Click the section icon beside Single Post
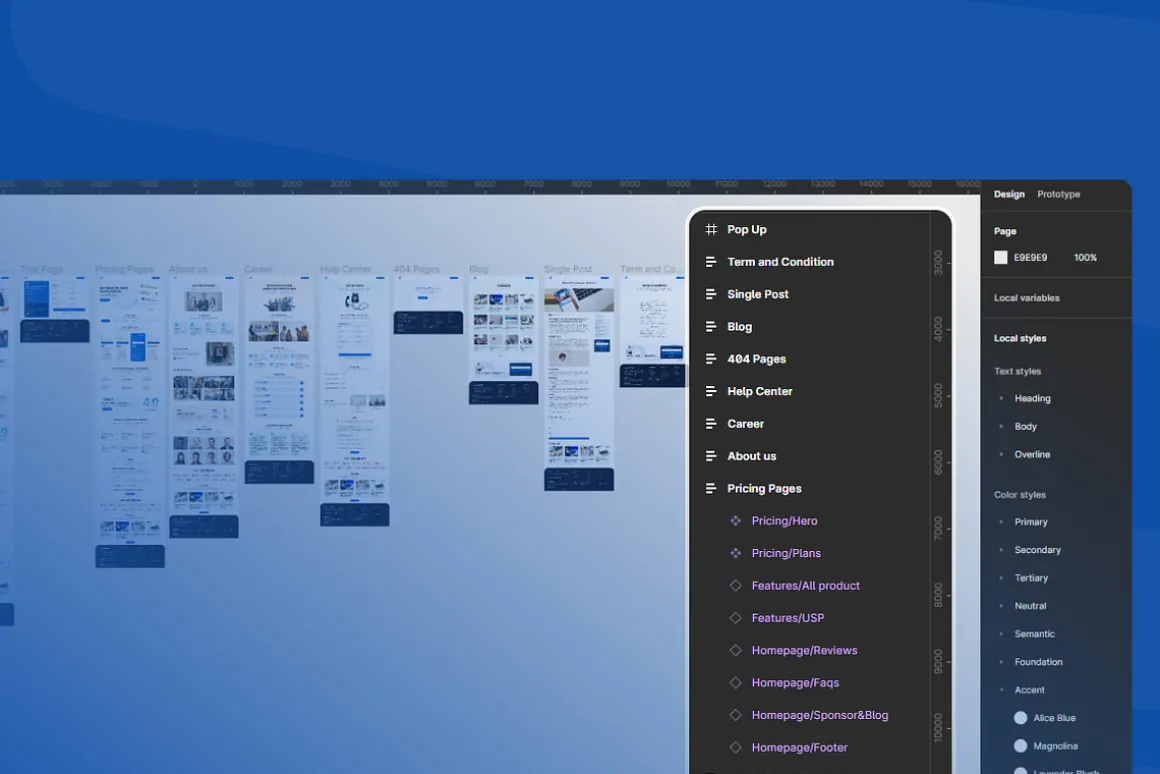This screenshot has height=774, width=1160. pos(711,295)
